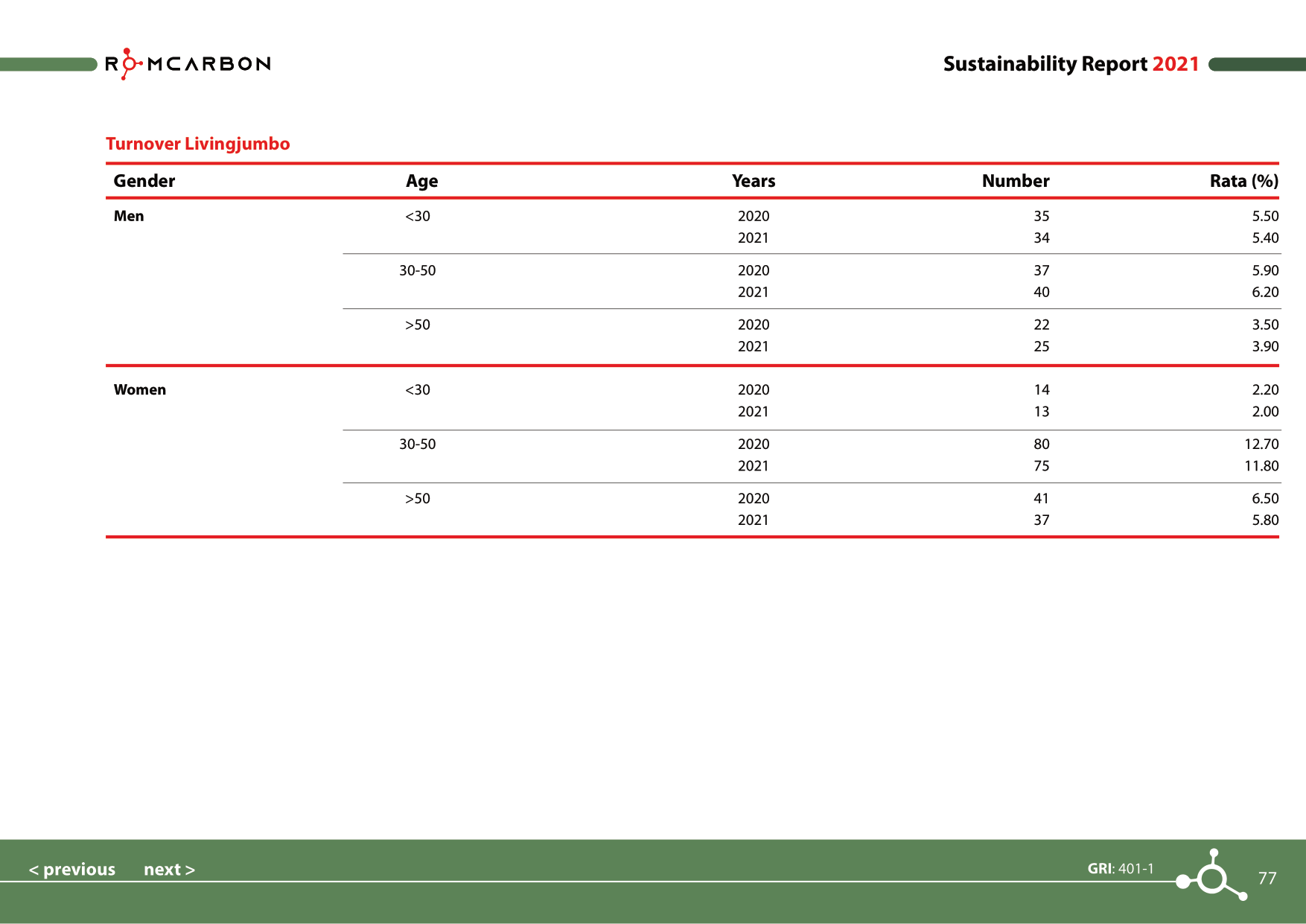
Task: Select the 'Number' column header
Action: click(x=1016, y=181)
